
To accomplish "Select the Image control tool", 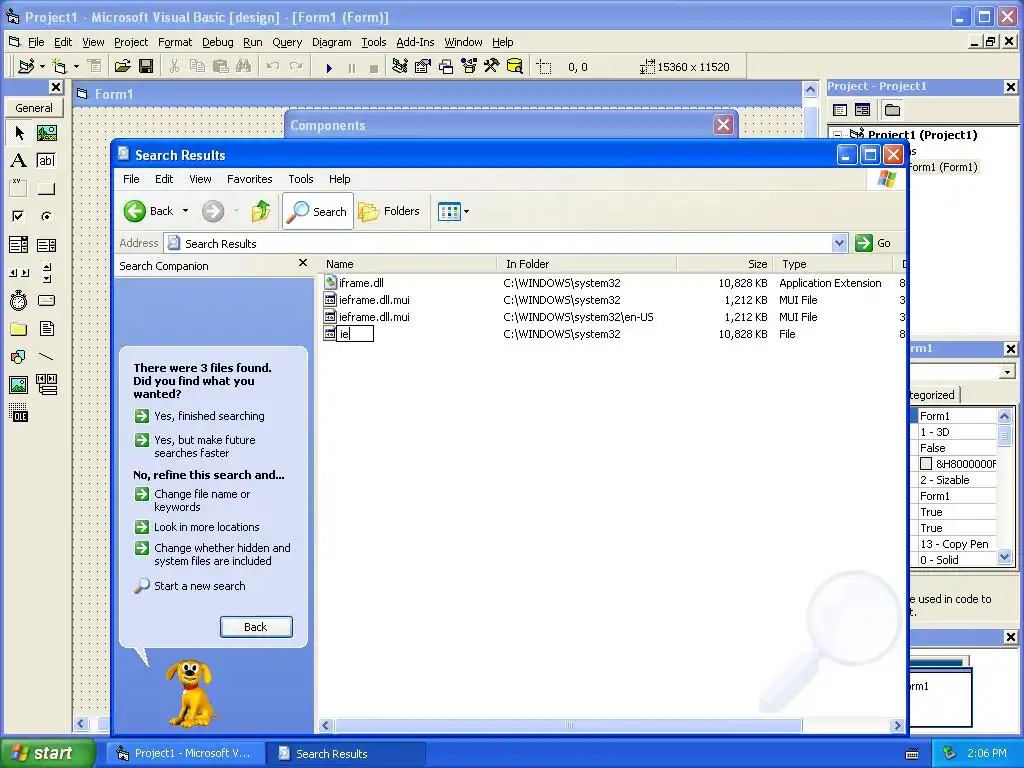I will click(19, 385).
